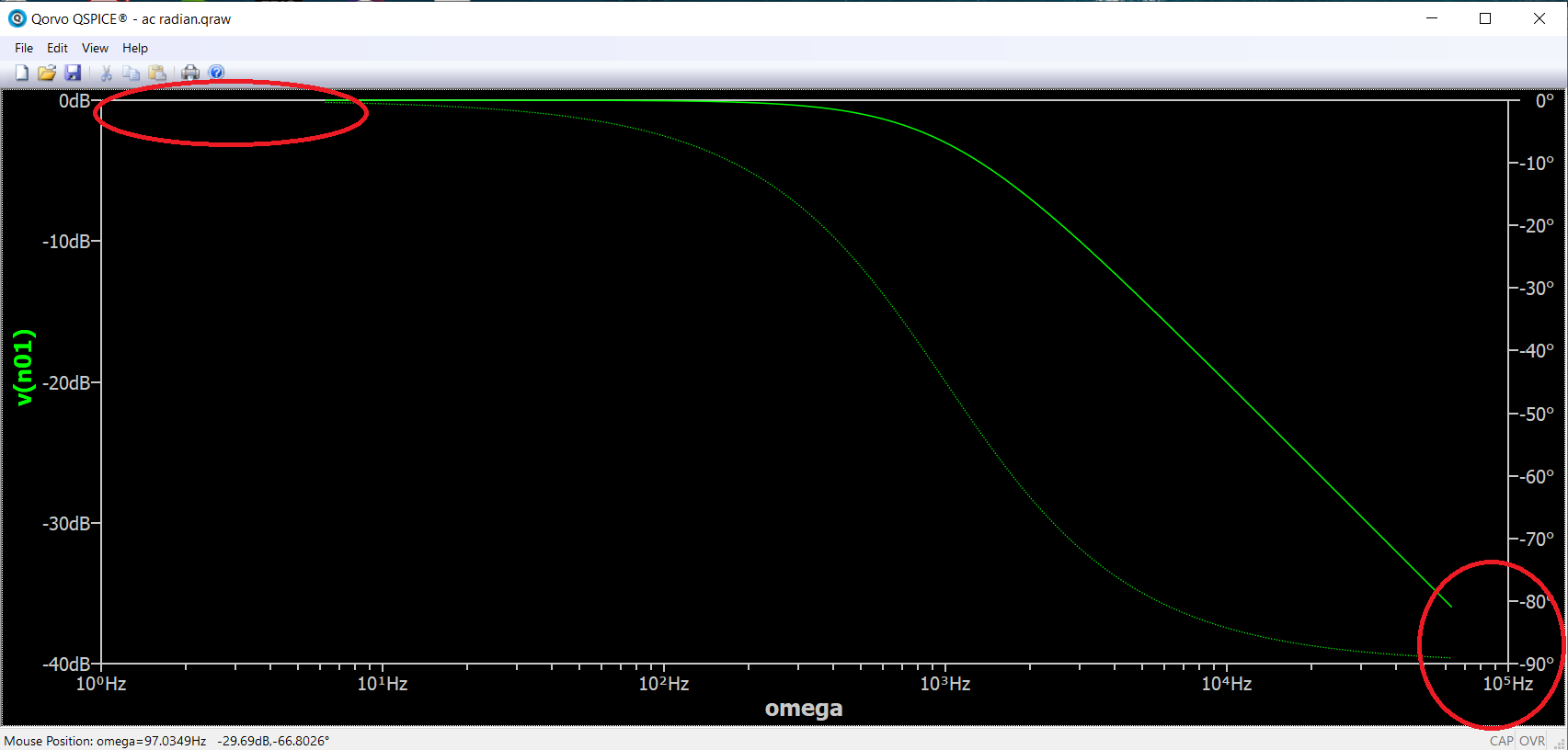Save using the floppy disk icon
The image size is (1568, 750).
74,73
